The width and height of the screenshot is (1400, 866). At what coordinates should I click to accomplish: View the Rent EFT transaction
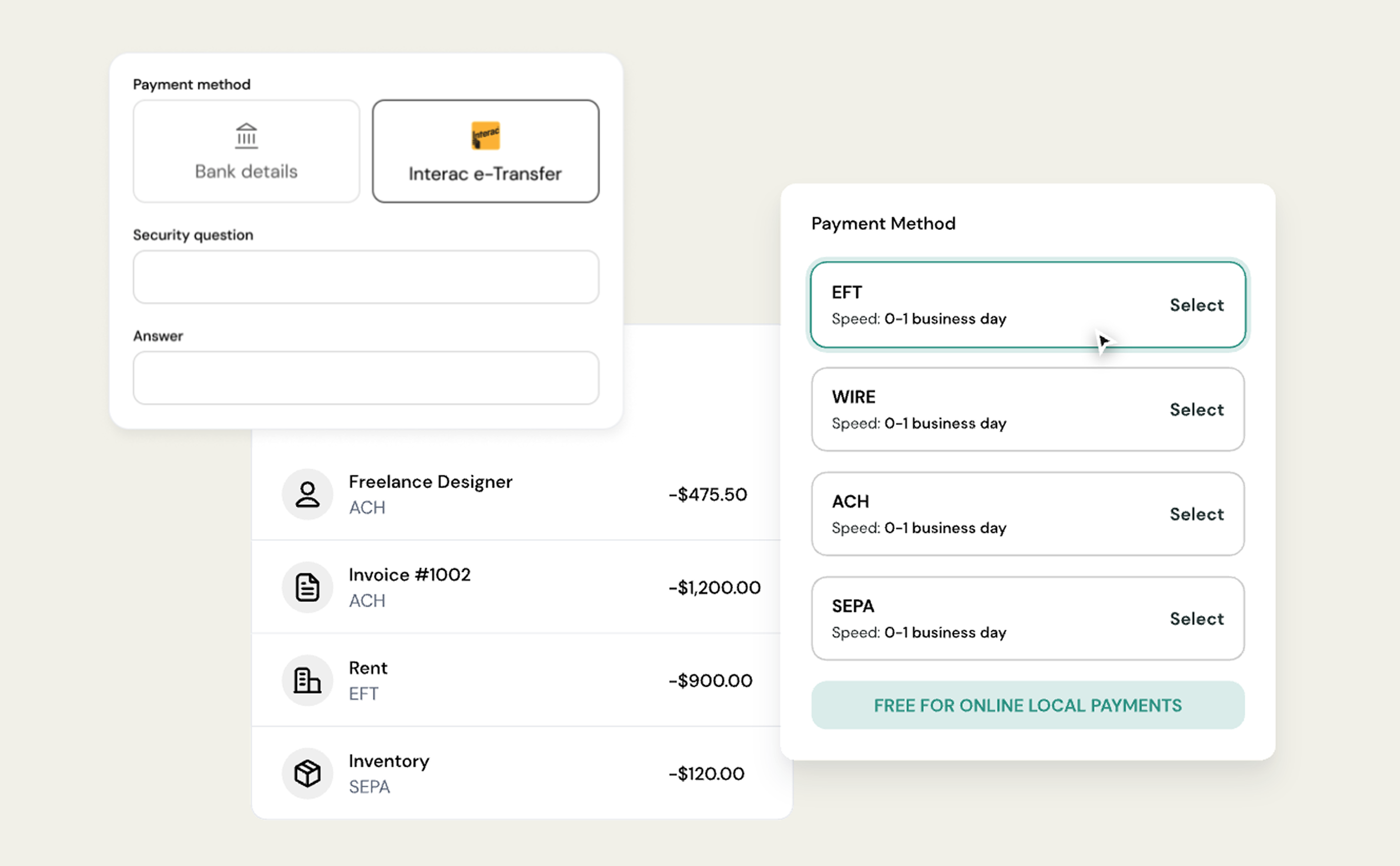coord(516,680)
